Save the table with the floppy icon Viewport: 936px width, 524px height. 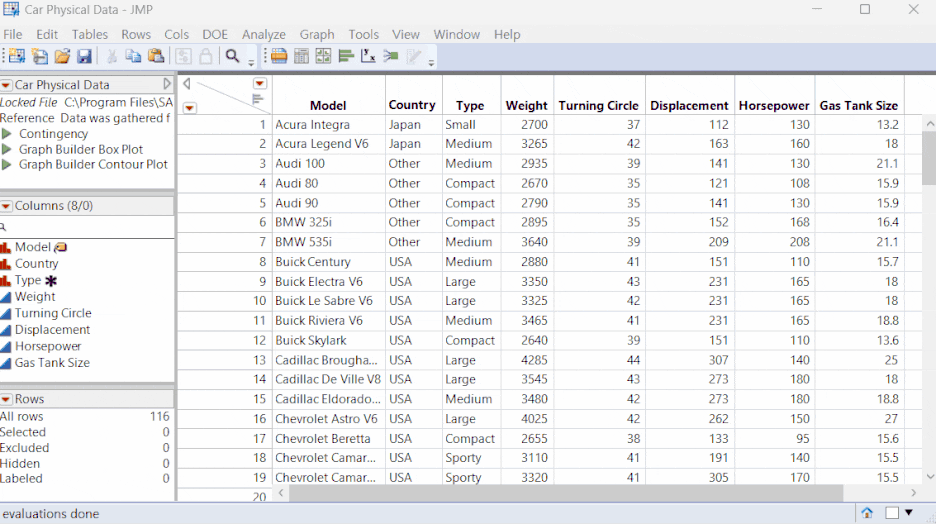(x=85, y=56)
